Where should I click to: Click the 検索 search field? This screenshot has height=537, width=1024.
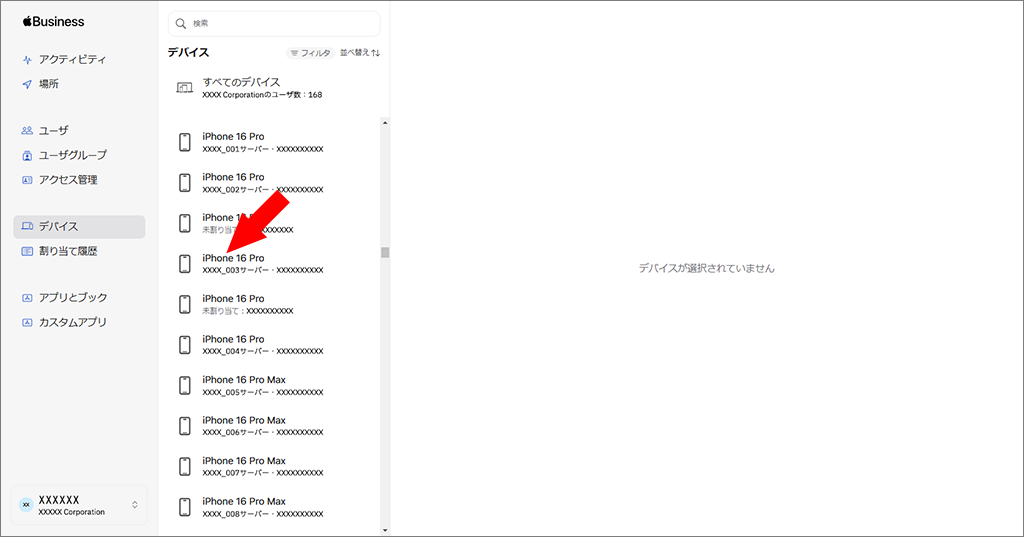tap(274, 24)
